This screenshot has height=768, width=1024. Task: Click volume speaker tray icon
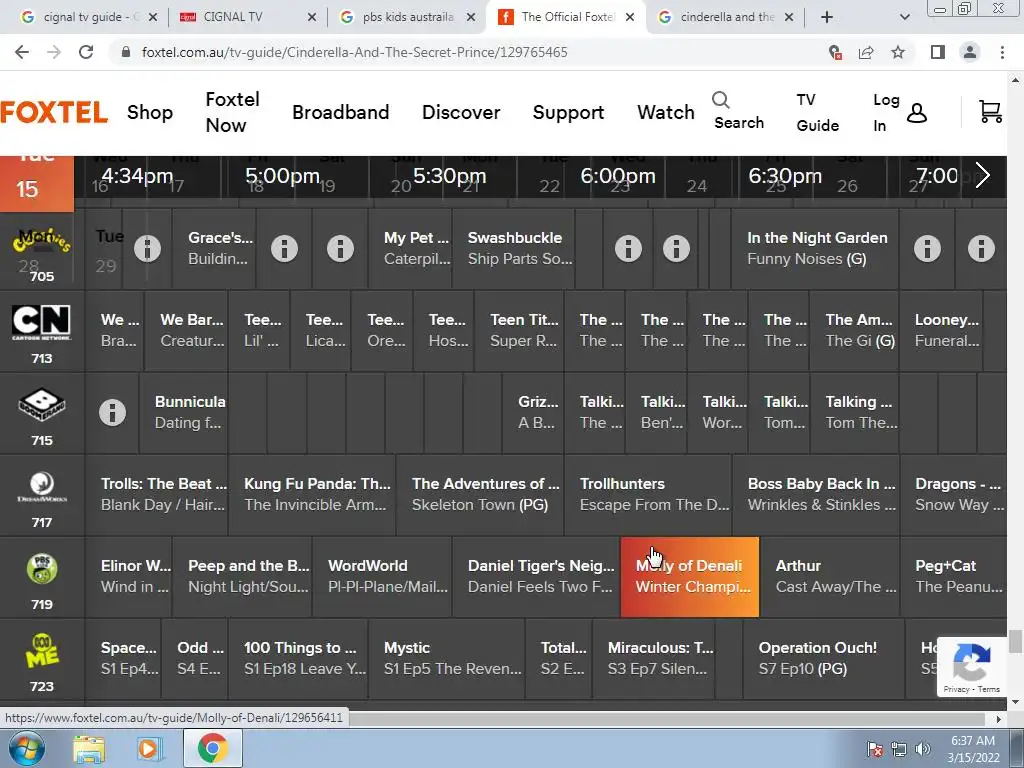pyautogui.click(x=923, y=749)
